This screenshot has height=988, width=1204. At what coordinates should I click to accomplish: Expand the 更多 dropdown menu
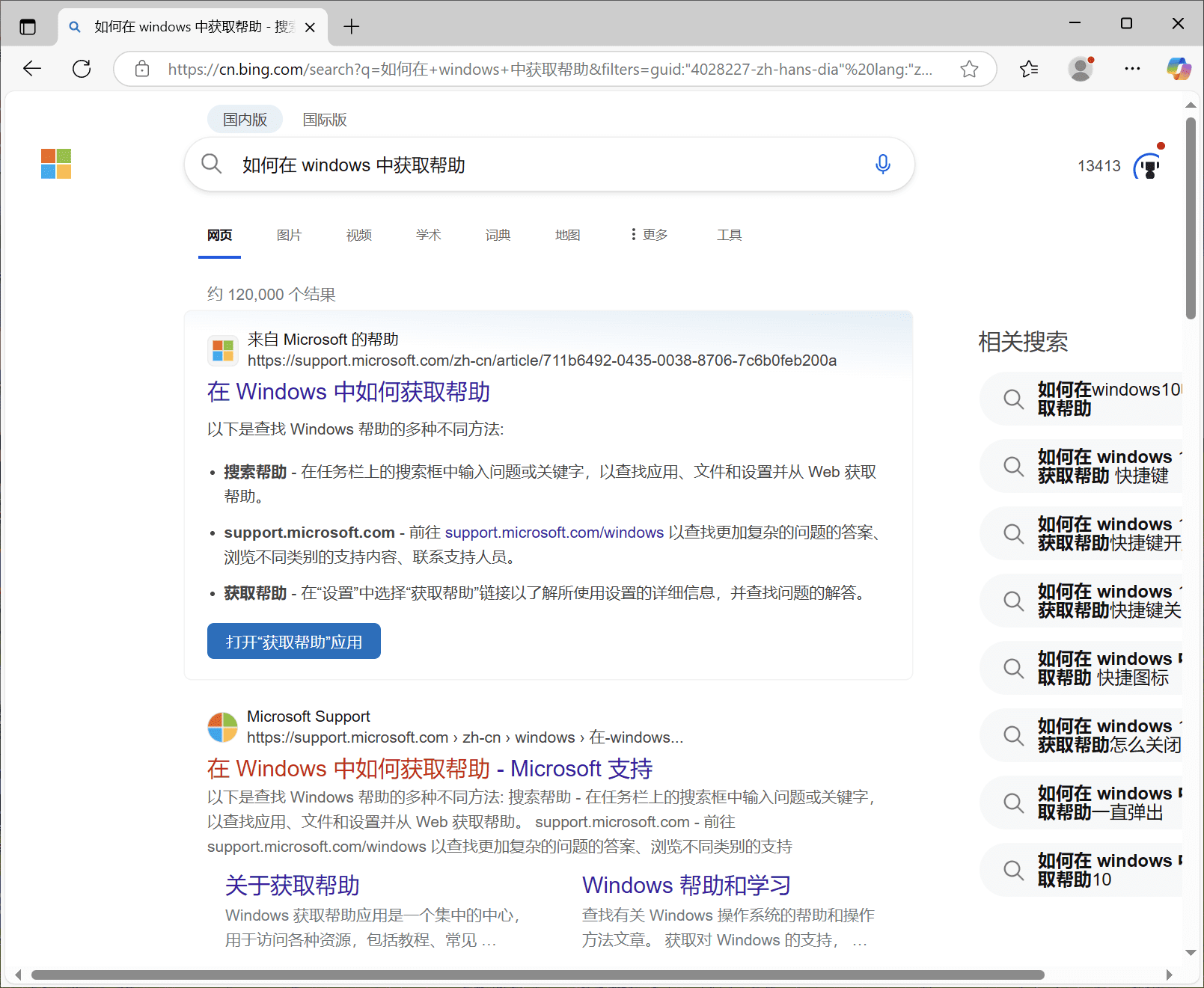(649, 235)
